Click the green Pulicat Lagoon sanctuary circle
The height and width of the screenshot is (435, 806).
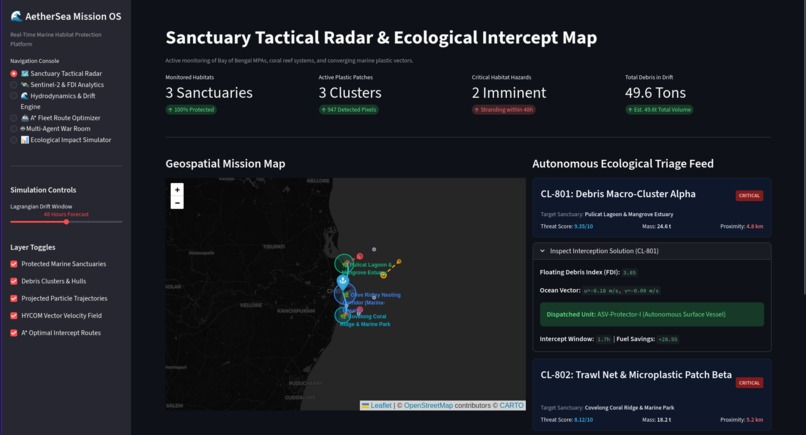(344, 264)
